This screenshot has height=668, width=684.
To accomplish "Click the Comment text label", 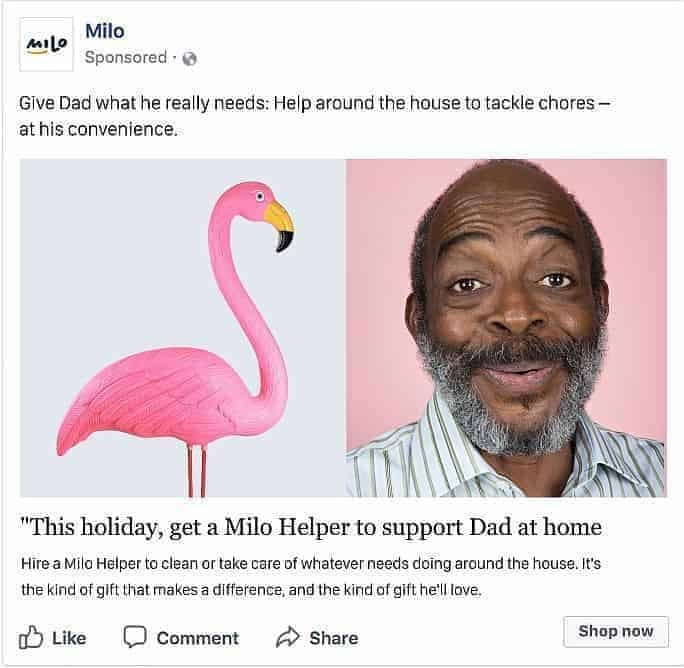I will coord(198,638).
